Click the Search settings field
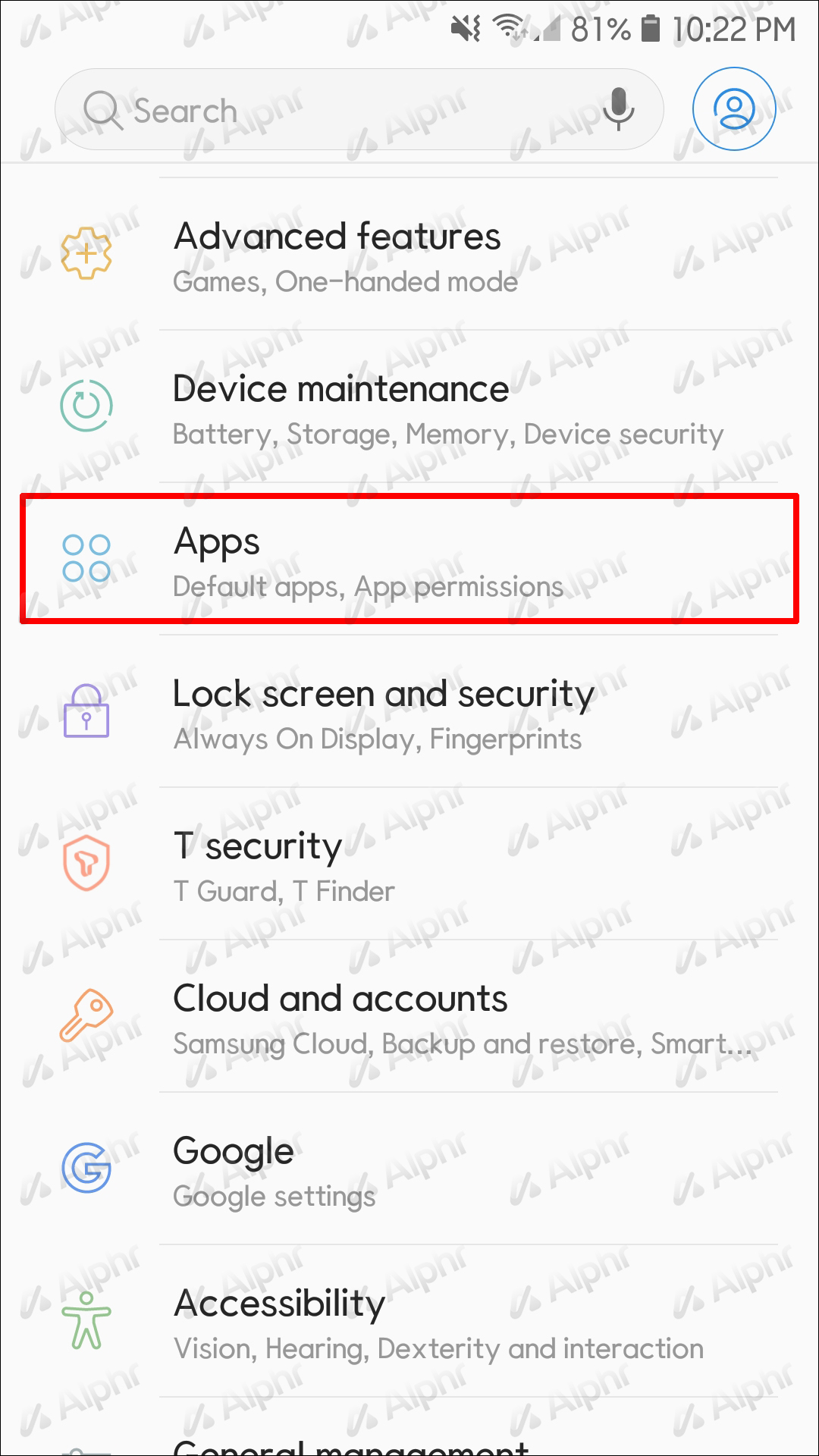Screen dimensions: 819x1456 [x=359, y=109]
